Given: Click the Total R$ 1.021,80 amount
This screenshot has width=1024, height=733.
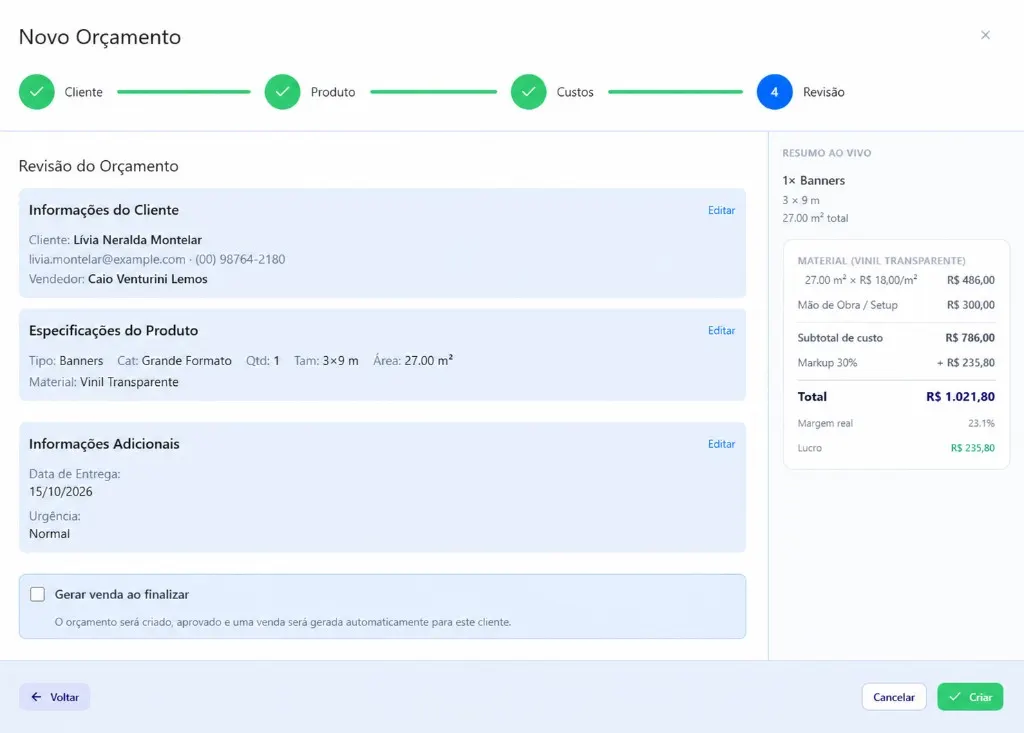Looking at the screenshot, I should 960,397.
